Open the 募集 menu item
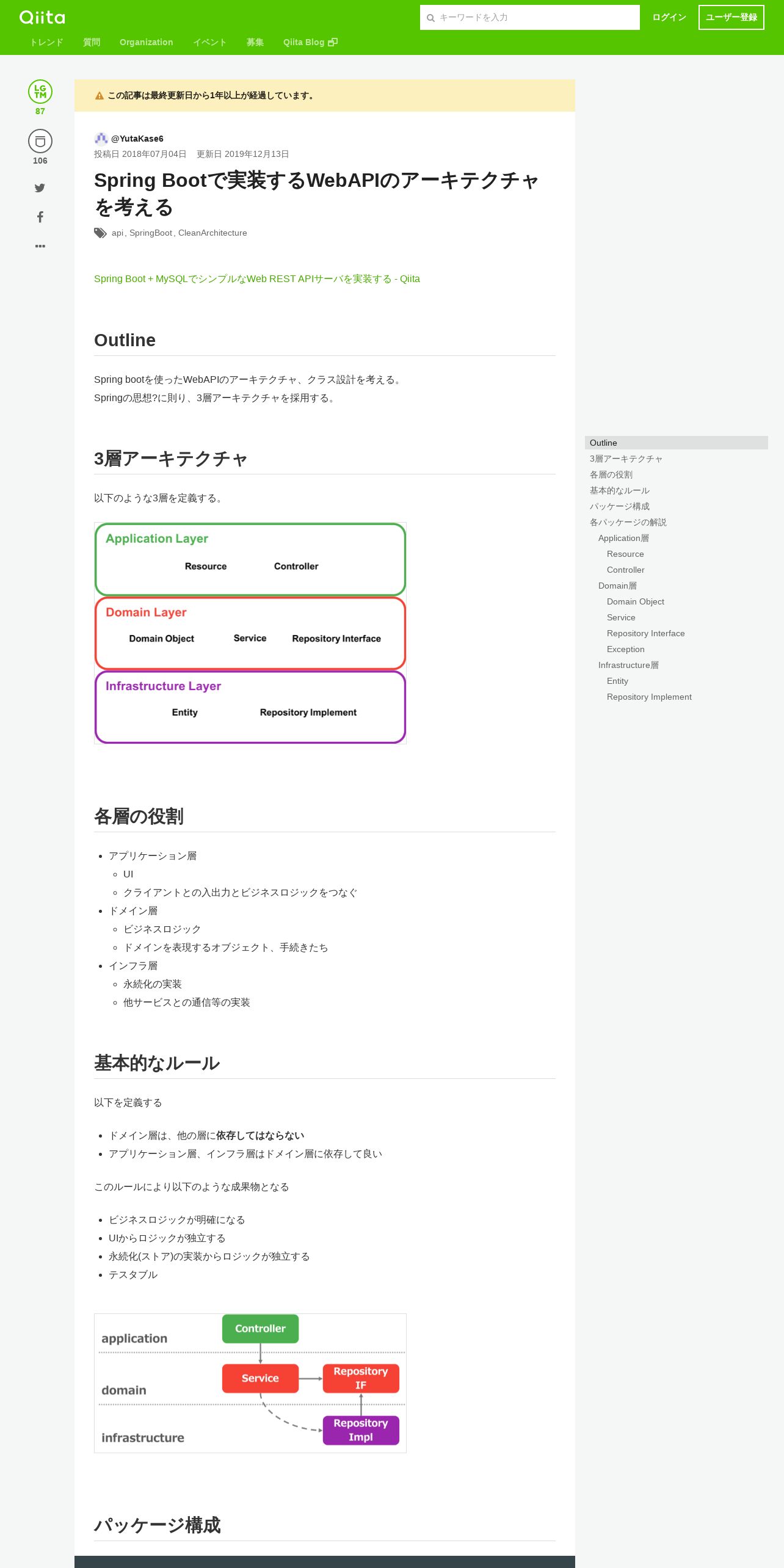 [x=255, y=42]
